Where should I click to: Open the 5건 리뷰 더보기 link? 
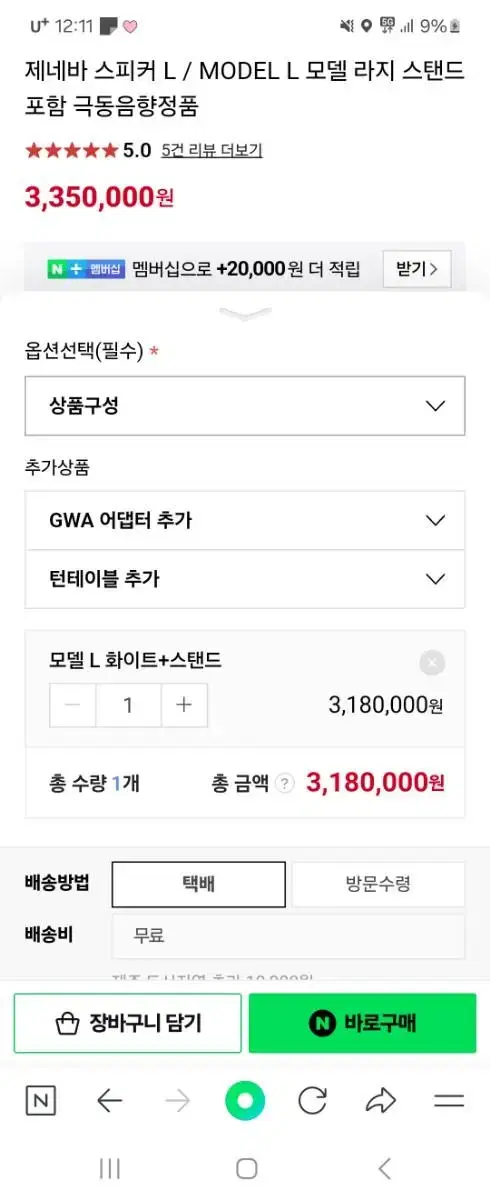(x=212, y=151)
